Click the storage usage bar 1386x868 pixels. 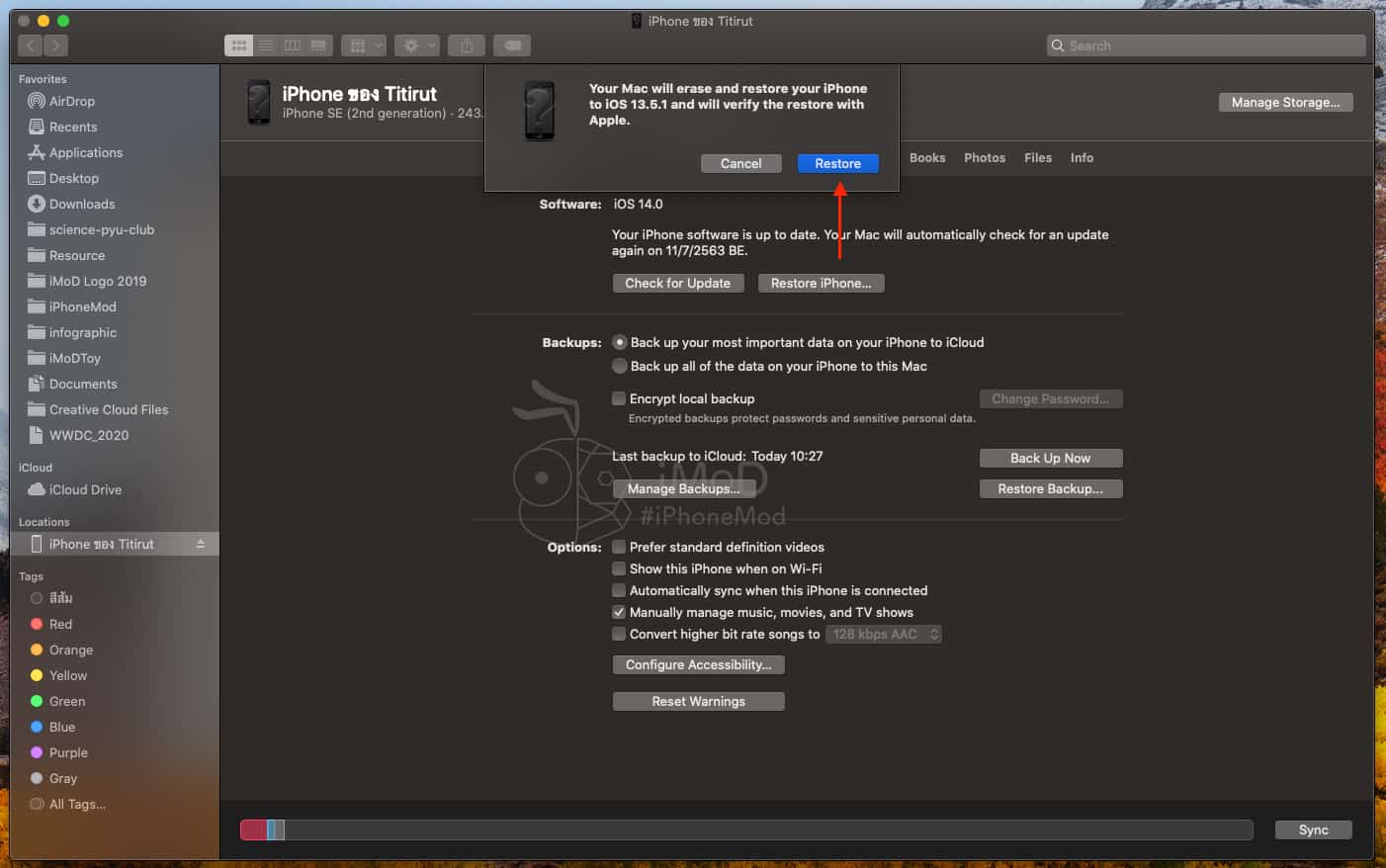pyautogui.click(x=746, y=830)
